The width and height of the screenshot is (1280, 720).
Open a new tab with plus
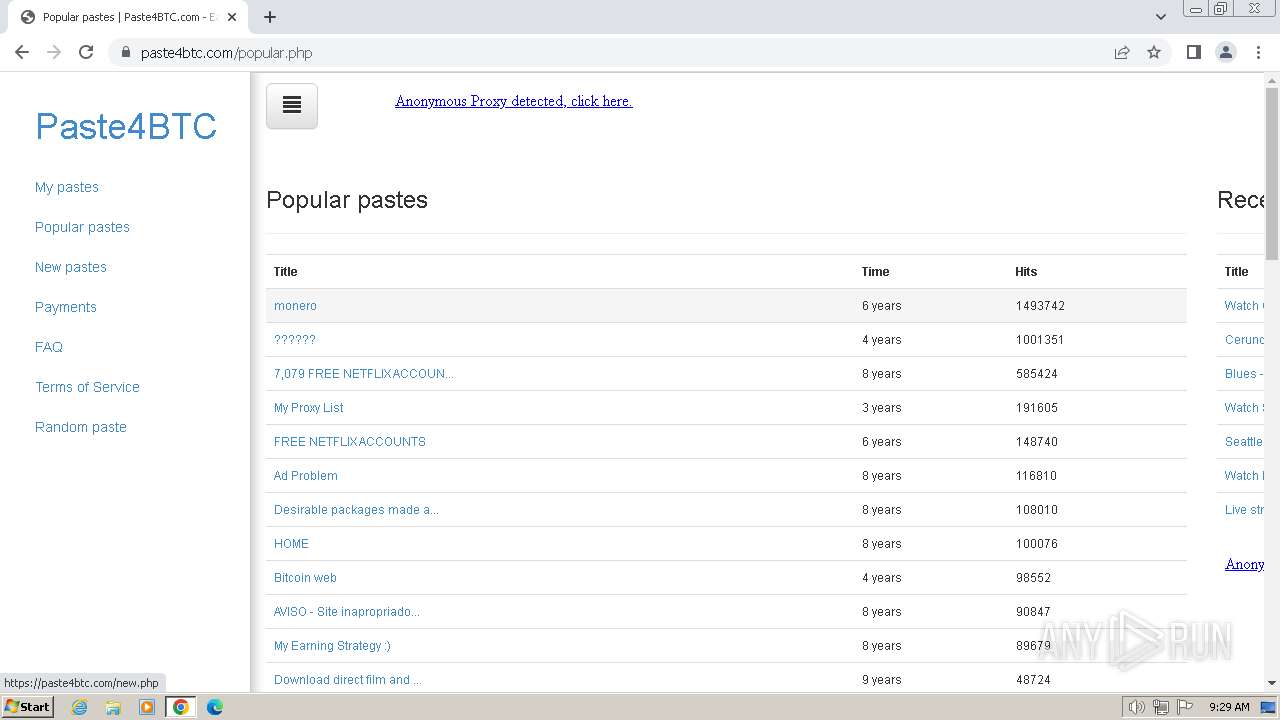(x=270, y=17)
